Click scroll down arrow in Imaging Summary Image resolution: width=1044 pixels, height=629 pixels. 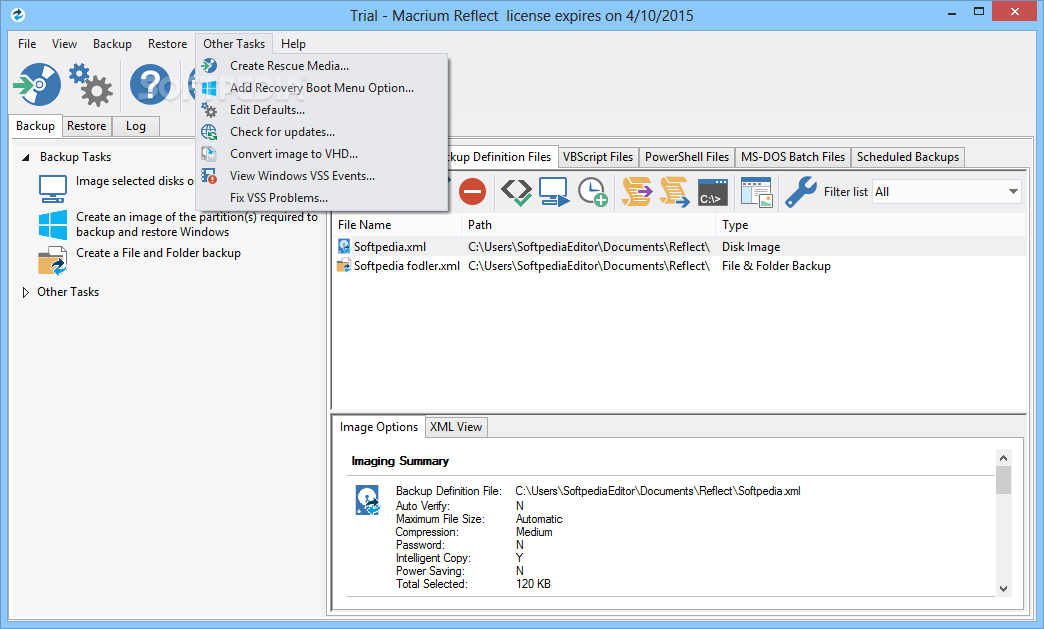click(1003, 589)
